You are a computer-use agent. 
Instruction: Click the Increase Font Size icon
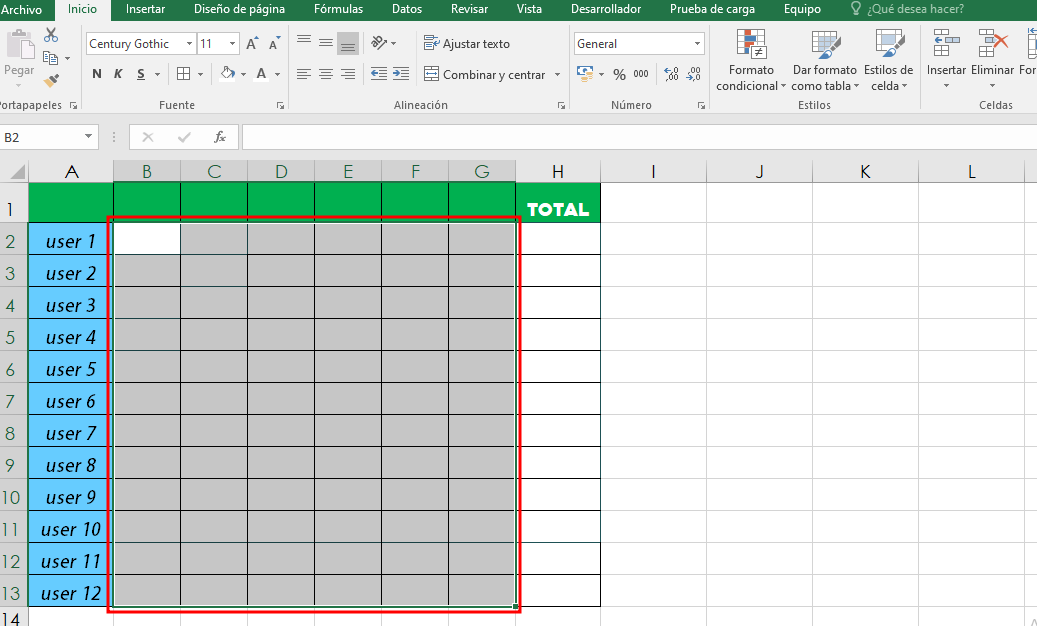253,44
